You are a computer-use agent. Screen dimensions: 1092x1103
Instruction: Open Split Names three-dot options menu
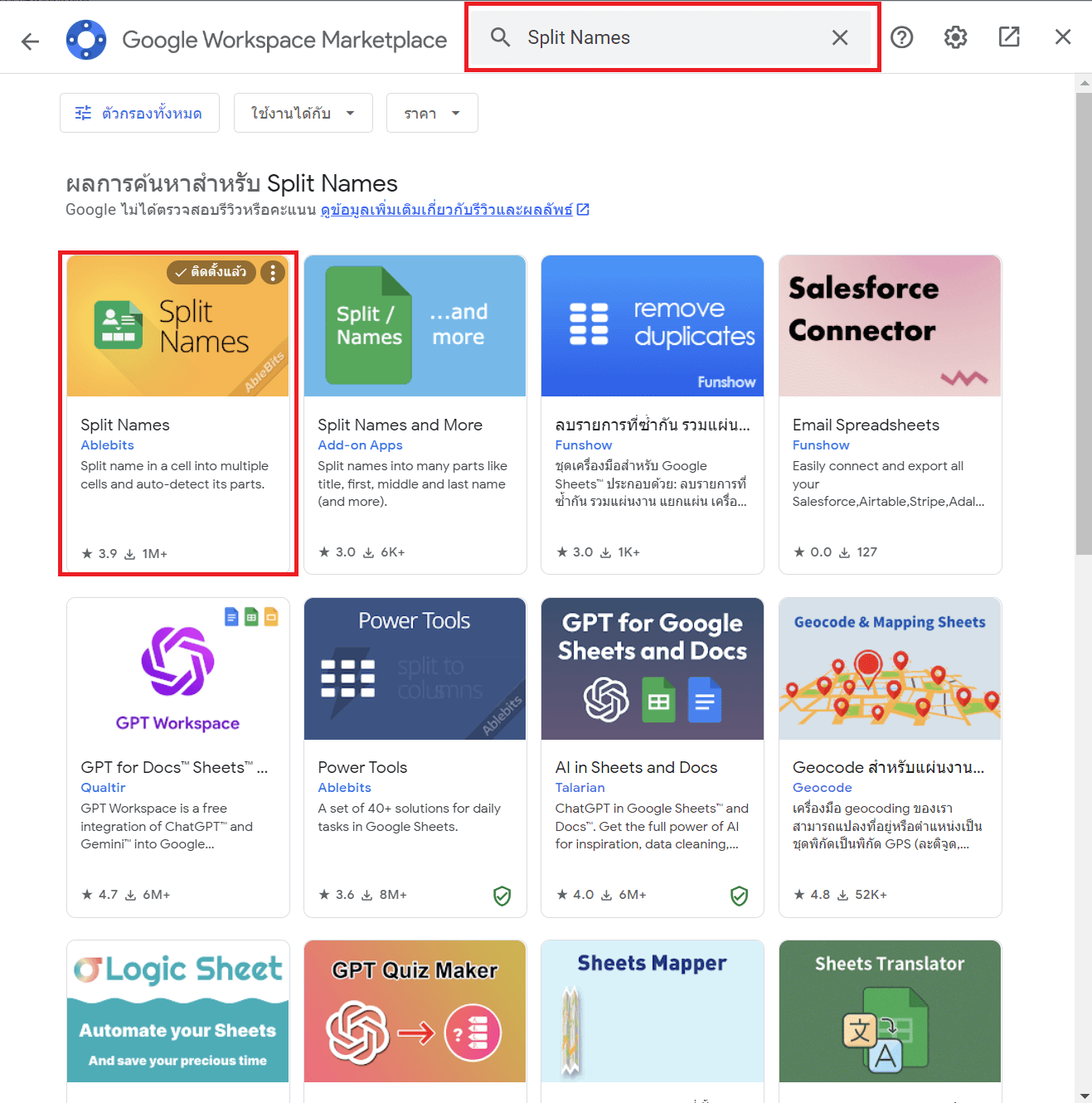click(273, 272)
